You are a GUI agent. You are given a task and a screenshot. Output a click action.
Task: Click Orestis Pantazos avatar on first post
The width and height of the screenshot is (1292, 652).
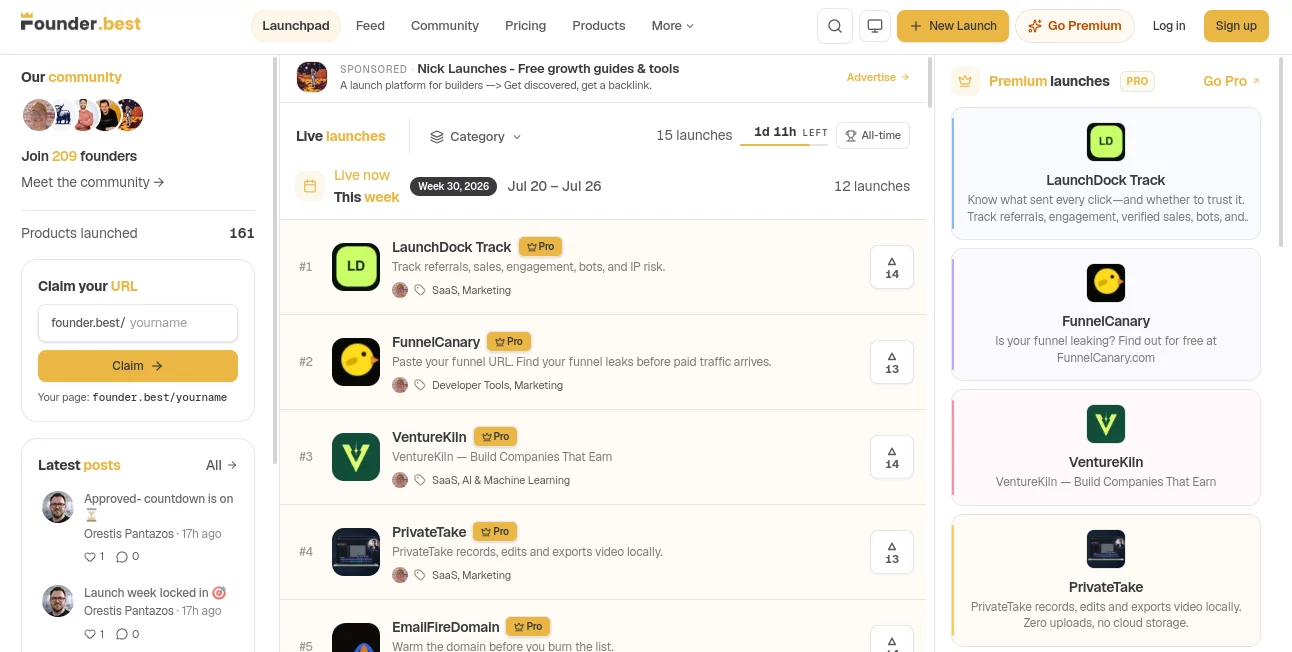[58, 507]
